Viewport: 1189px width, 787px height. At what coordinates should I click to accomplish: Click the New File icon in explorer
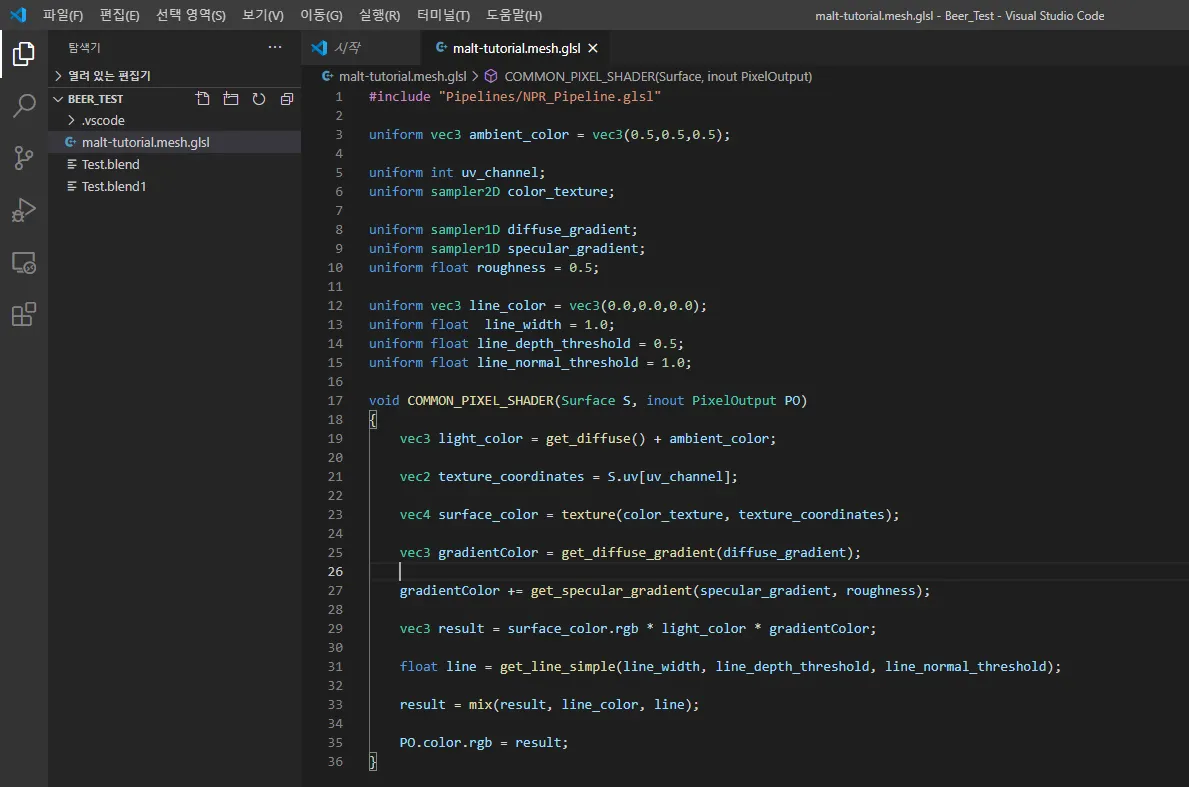point(203,99)
